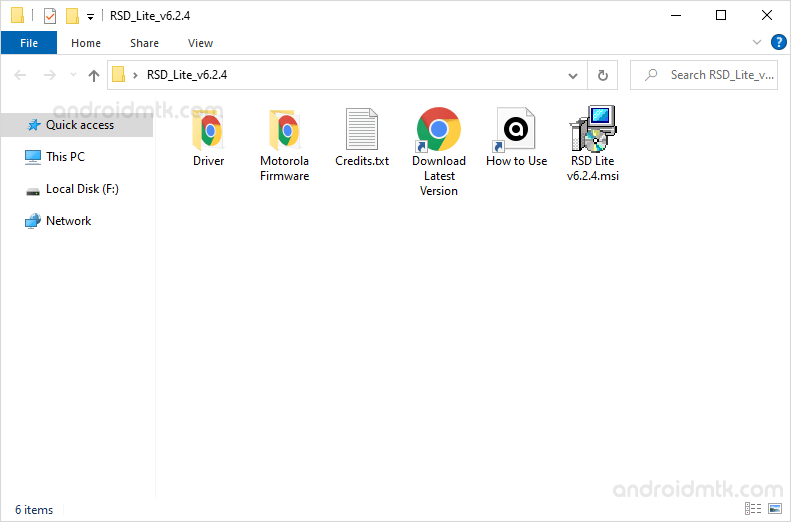Expand the Recent locations dropdown arrow

click(x=74, y=75)
